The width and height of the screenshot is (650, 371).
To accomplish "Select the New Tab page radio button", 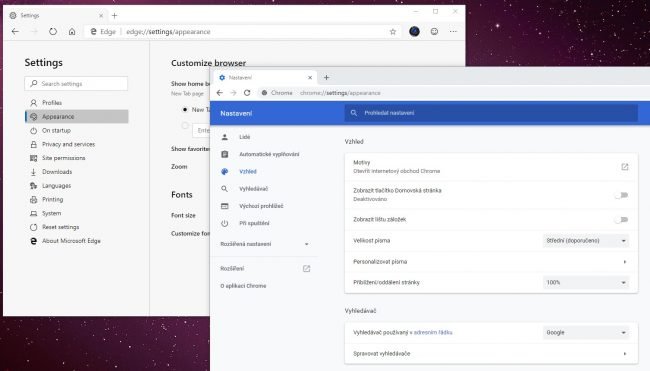I will 185,109.
